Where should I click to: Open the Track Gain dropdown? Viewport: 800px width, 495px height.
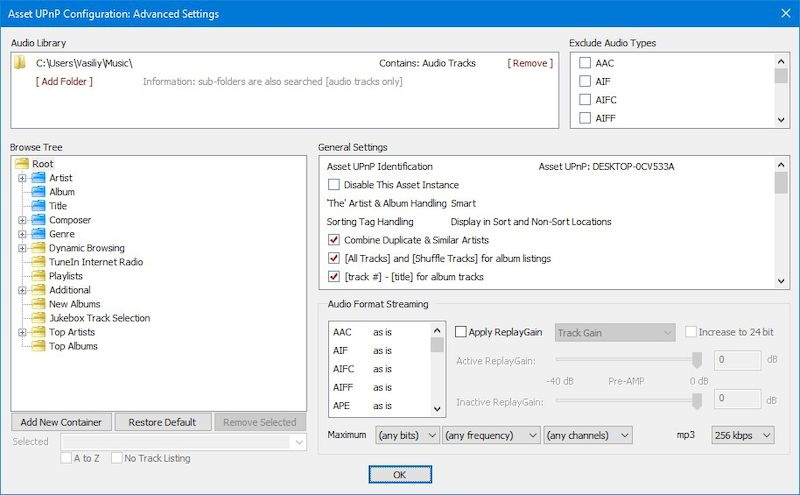tap(615, 333)
